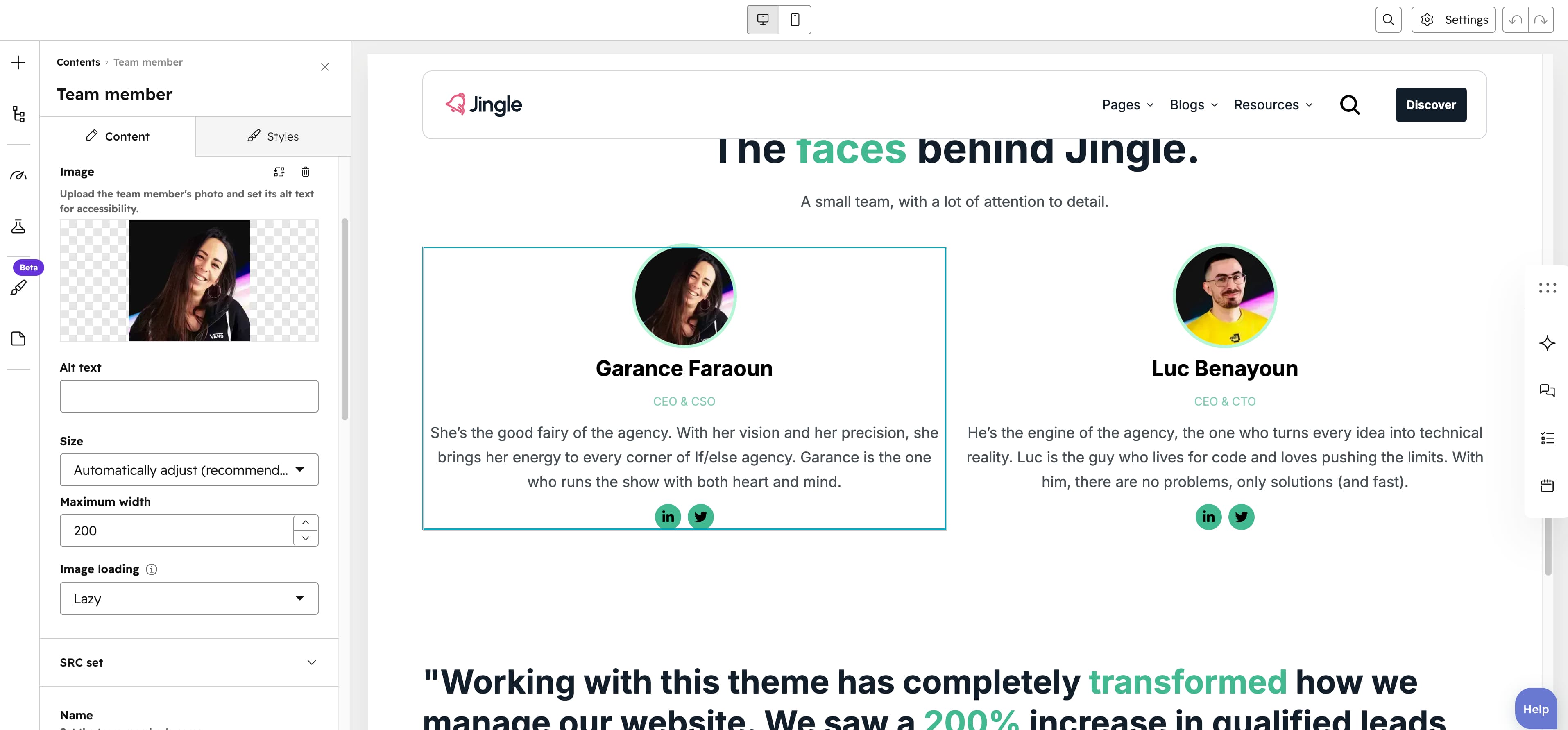Click the sparkle AI assistant icon
This screenshot has height=730, width=1568.
(1547, 343)
